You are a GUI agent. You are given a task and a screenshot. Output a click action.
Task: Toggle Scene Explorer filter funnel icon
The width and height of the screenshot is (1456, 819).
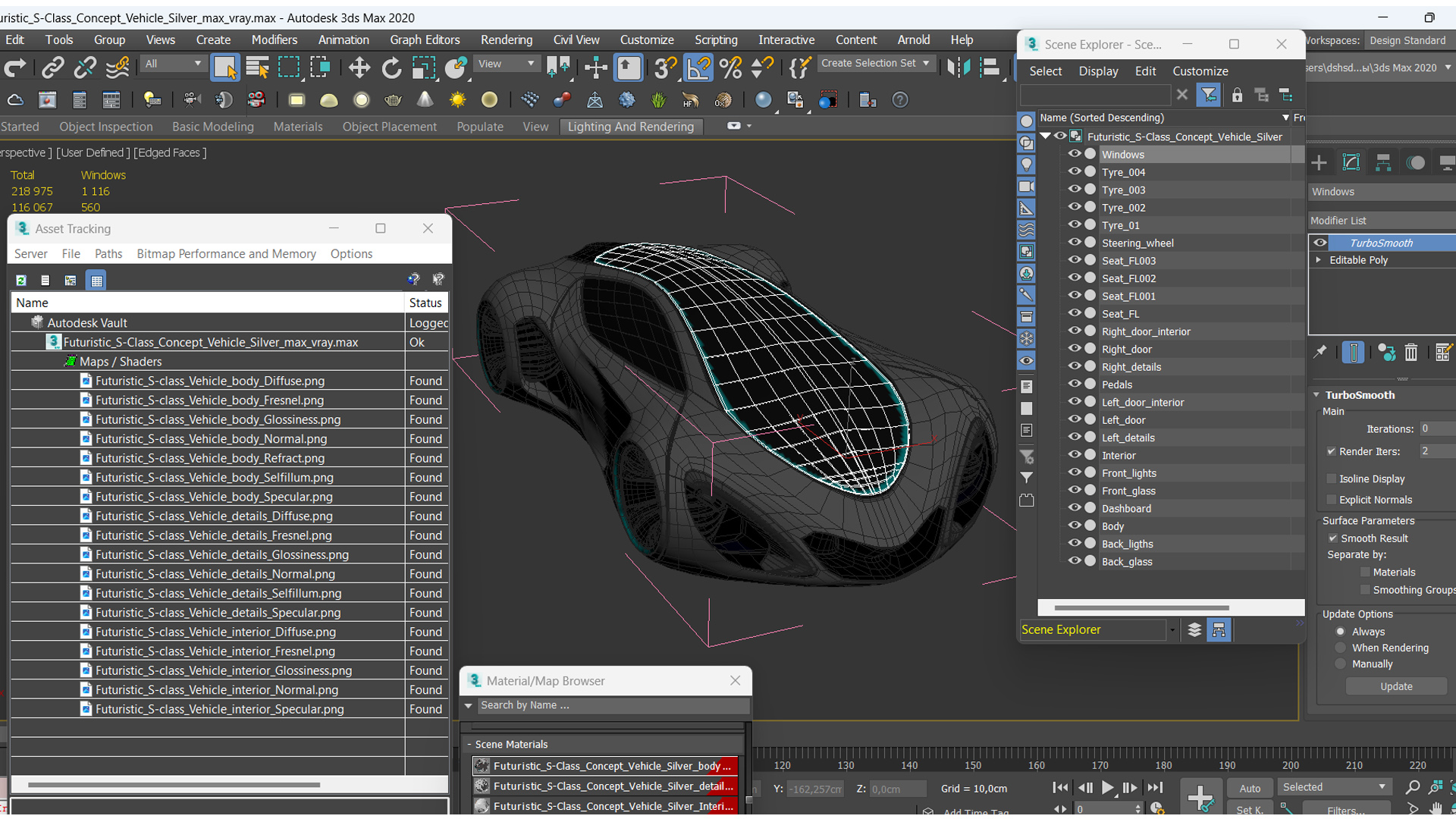[x=1209, y=96]
